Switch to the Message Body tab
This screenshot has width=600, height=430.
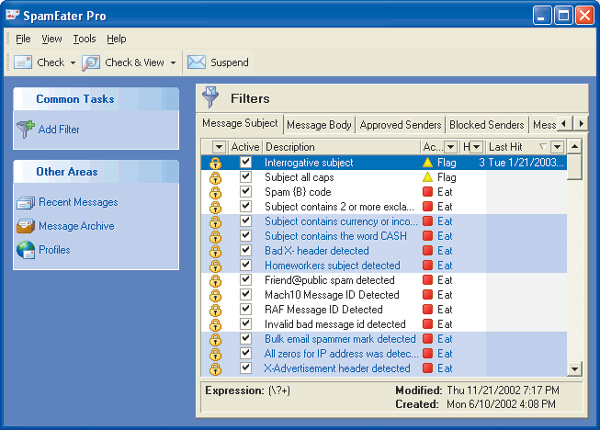coord(319,125)
